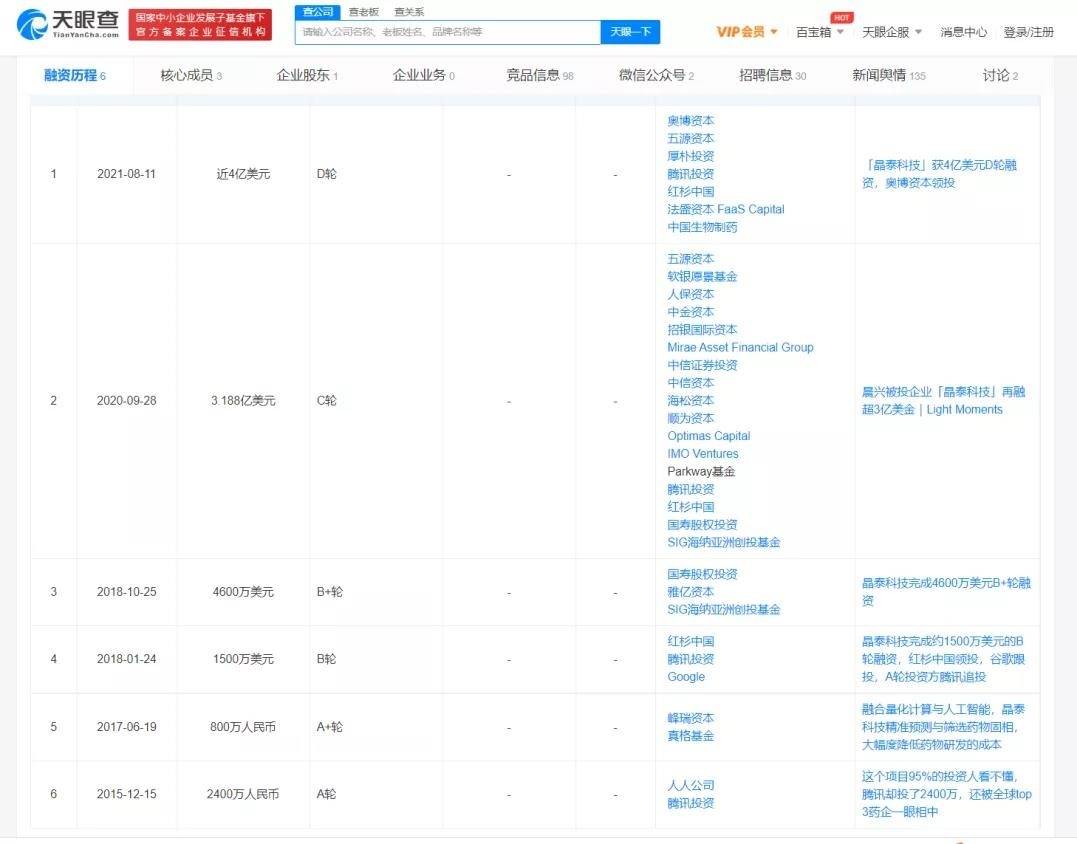Click the red 国家中小企业发展子基金 badge
This screenshot has width=1077, height=844.
(x=200, y=25)
